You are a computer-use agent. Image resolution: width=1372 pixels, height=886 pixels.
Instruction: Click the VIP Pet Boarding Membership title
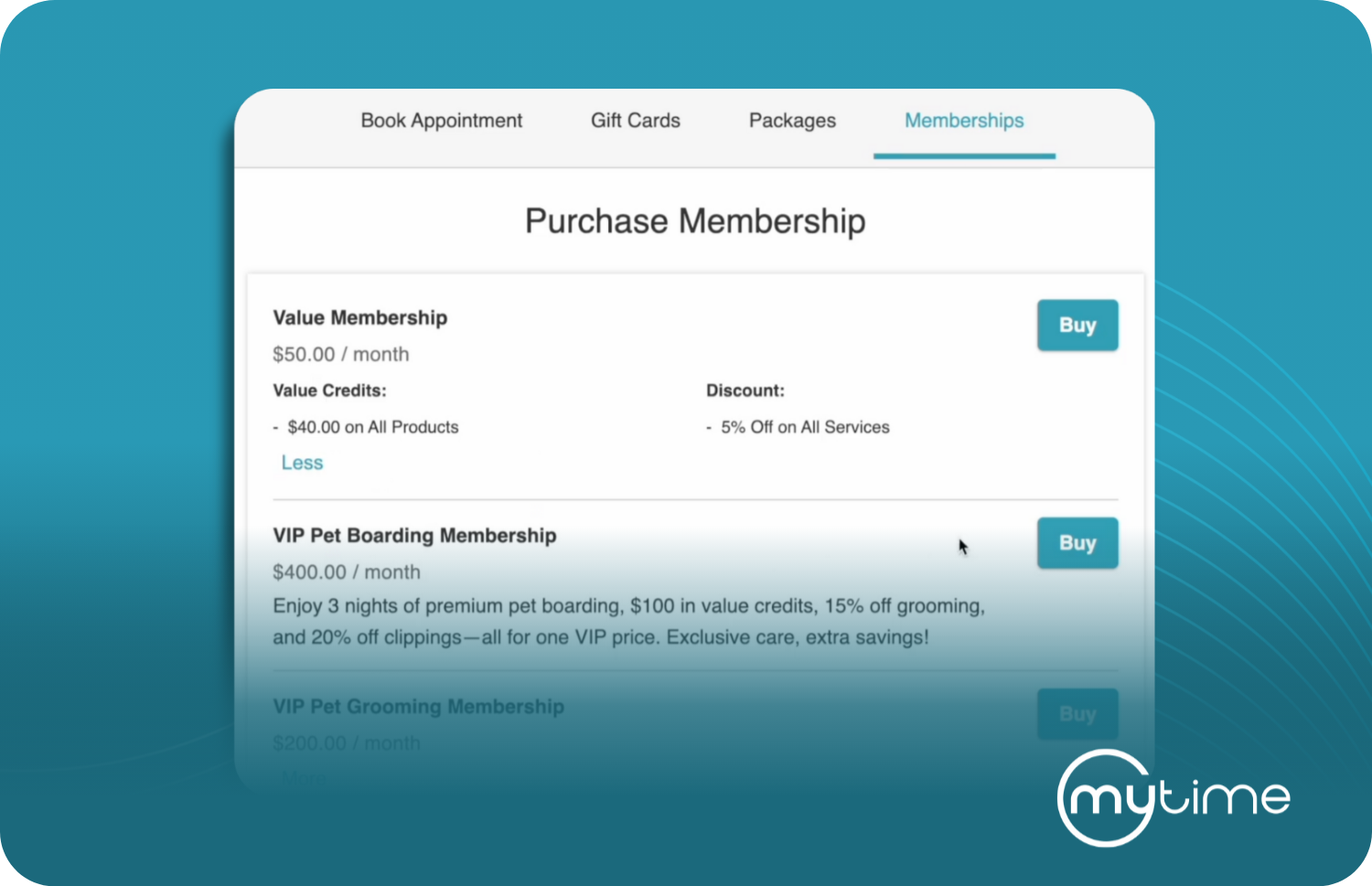pyautogui.click(x=414, y=536)
